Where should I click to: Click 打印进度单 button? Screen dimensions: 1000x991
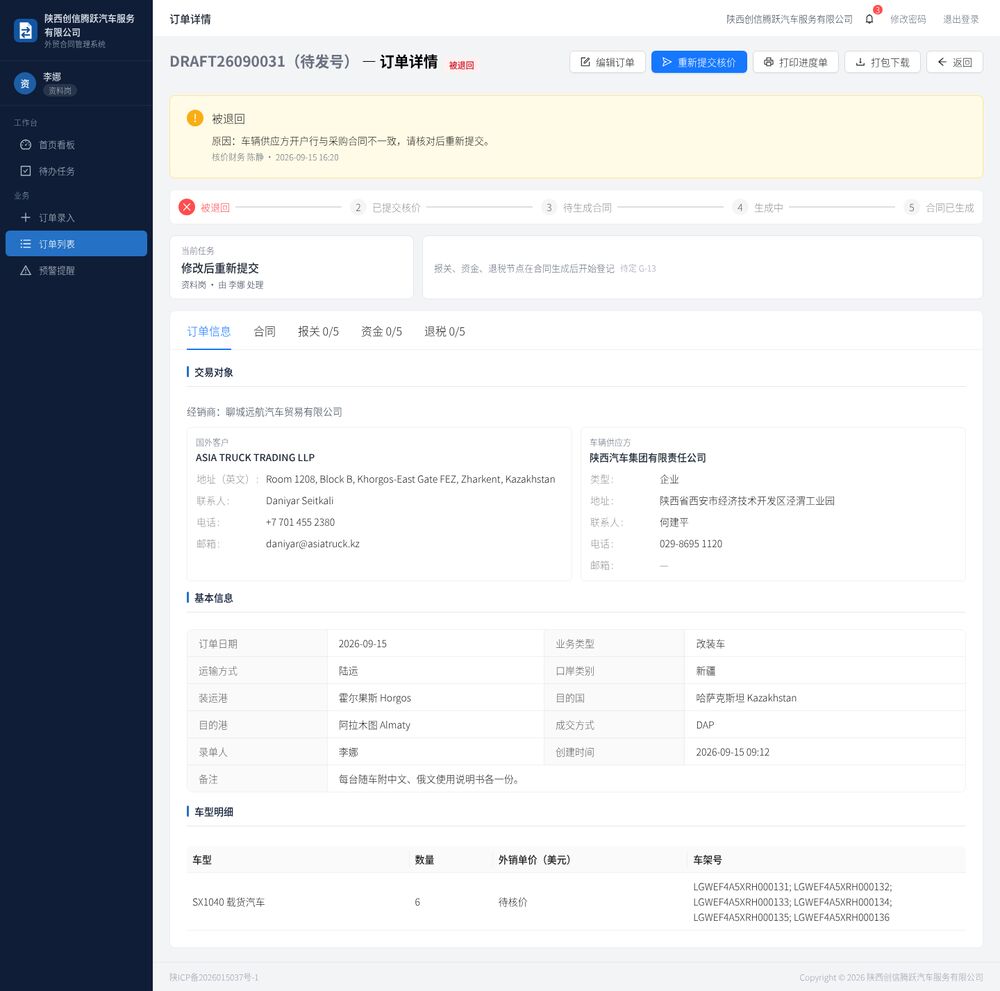point(795,62)
